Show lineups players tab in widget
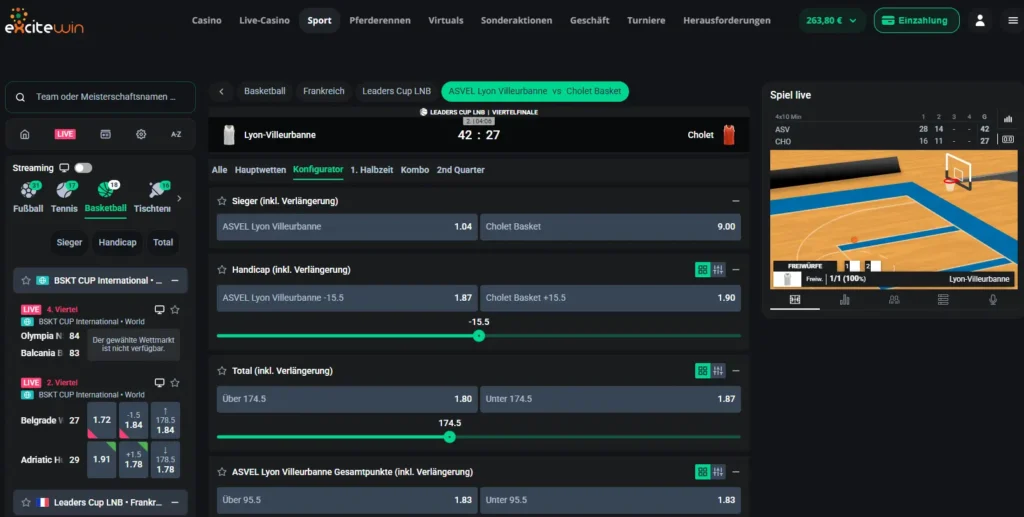The image size is (1024, 517). point(894,300)
